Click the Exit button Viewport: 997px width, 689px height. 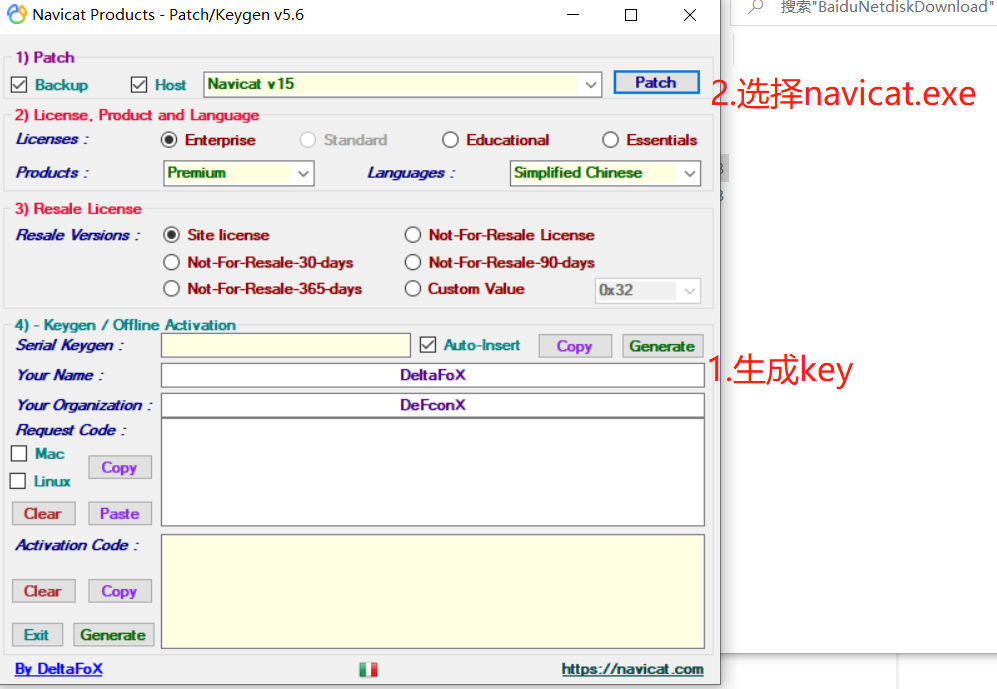(x=38, y=635)
